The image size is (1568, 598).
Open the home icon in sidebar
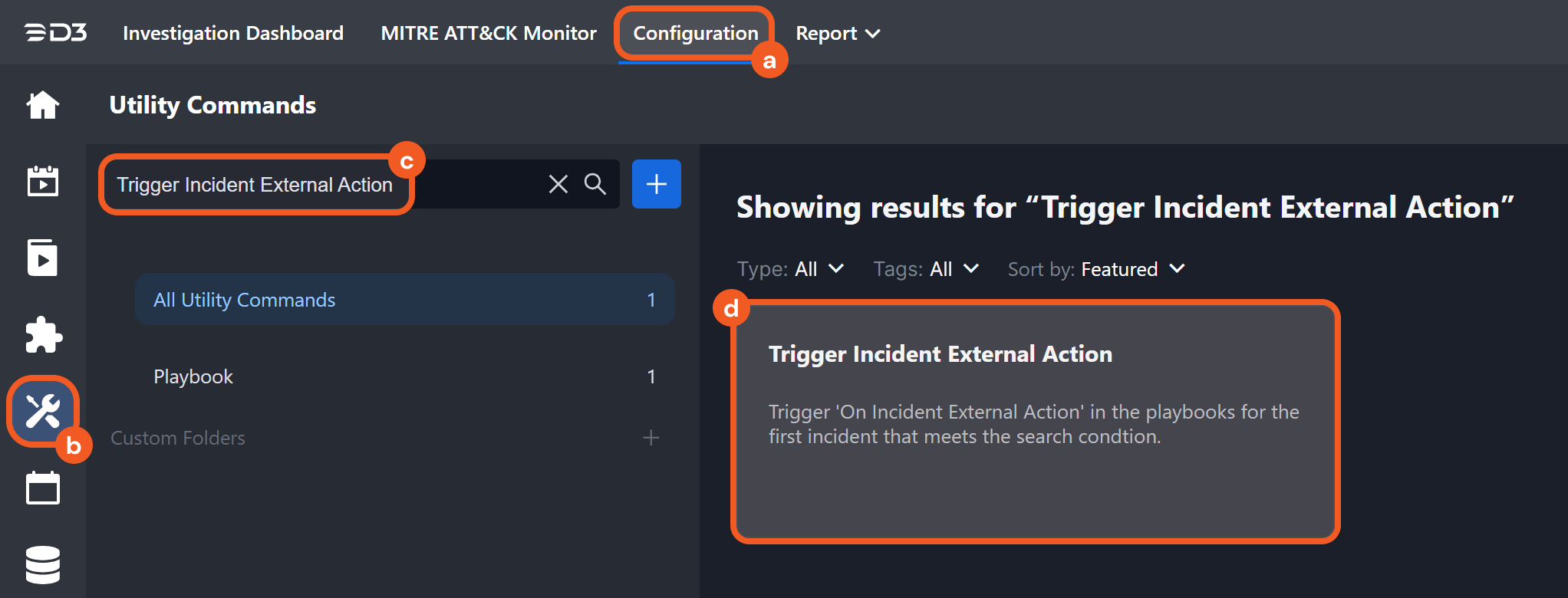43,105
